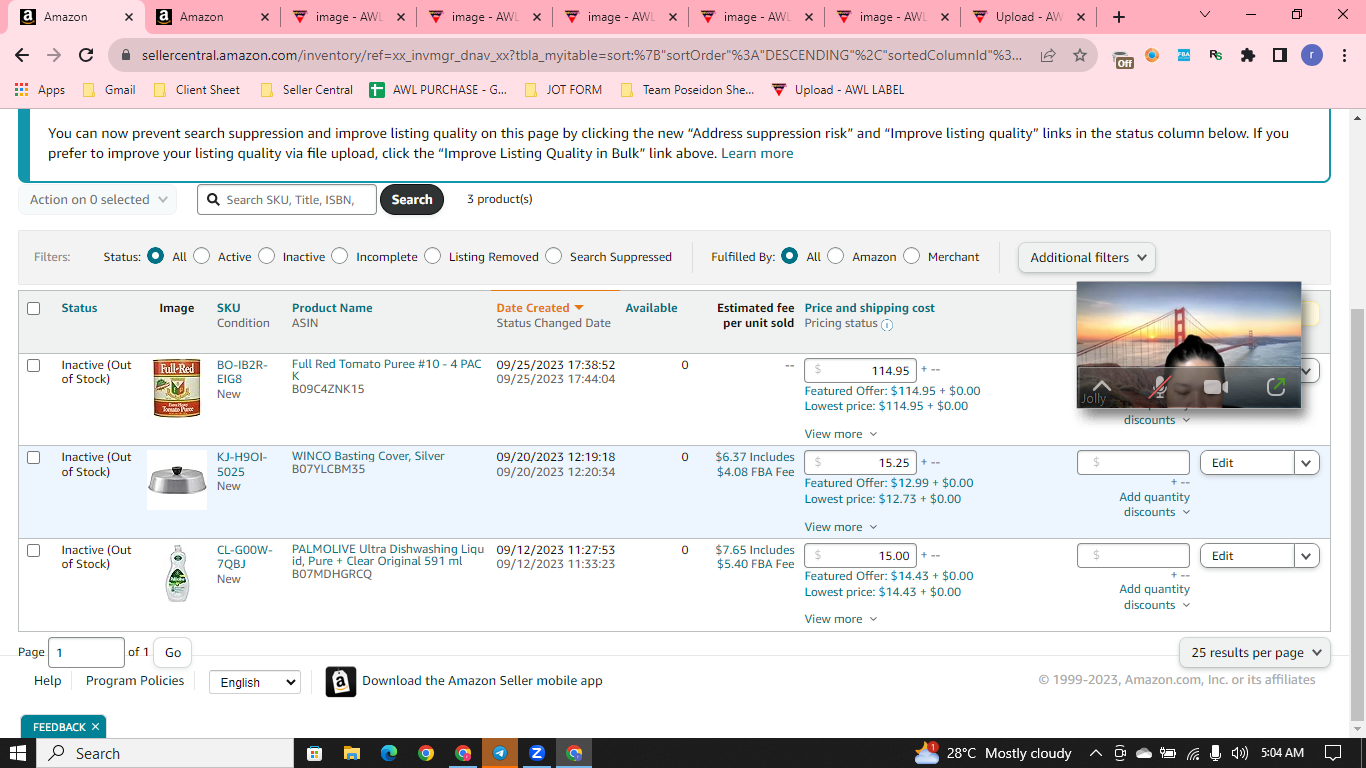Click the green share icon in Zoom overlay
Viewport: 1366px width, 768px height.
1275,387
